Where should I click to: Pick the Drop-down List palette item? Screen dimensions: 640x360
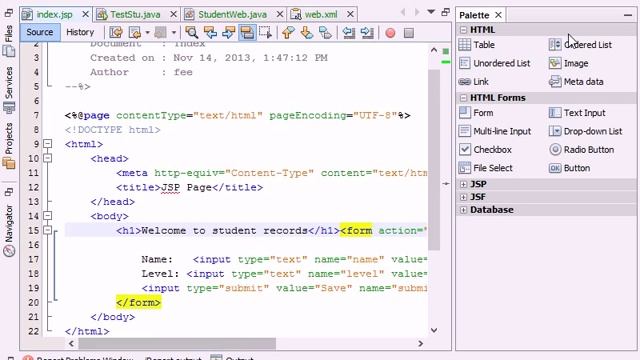(x=585, y=131)
